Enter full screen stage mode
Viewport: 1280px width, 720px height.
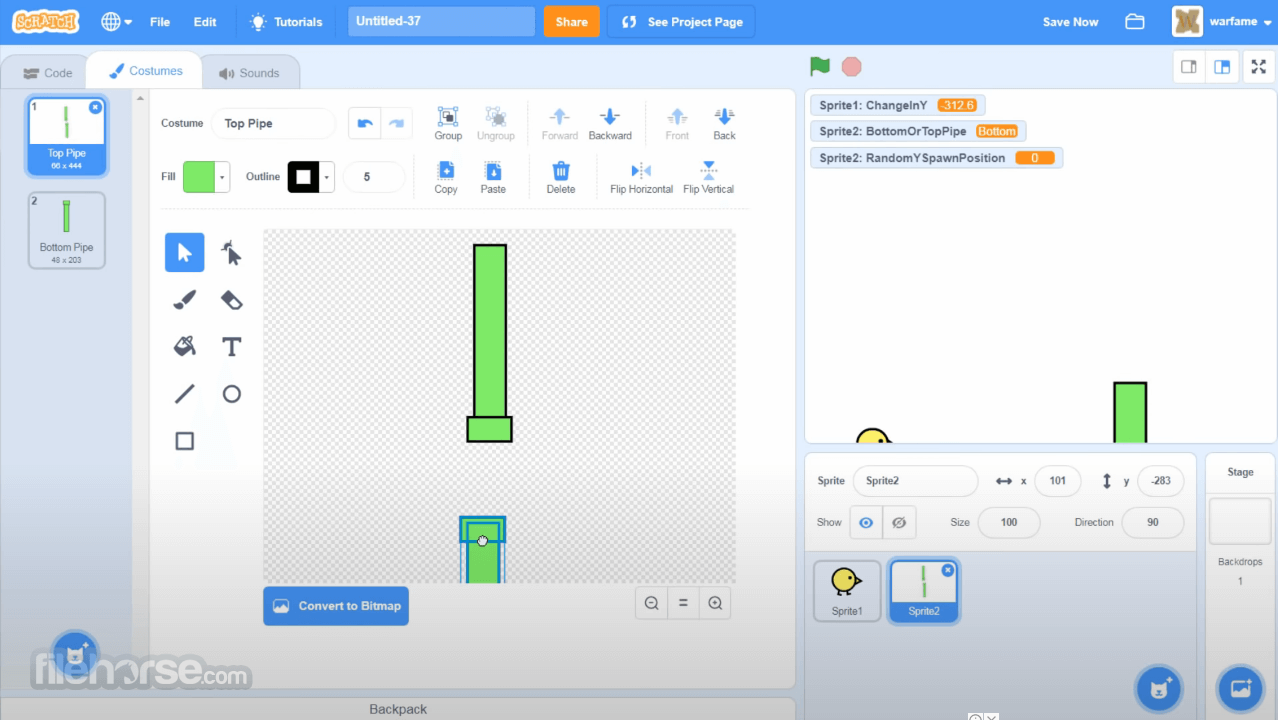pos(1259,67)
